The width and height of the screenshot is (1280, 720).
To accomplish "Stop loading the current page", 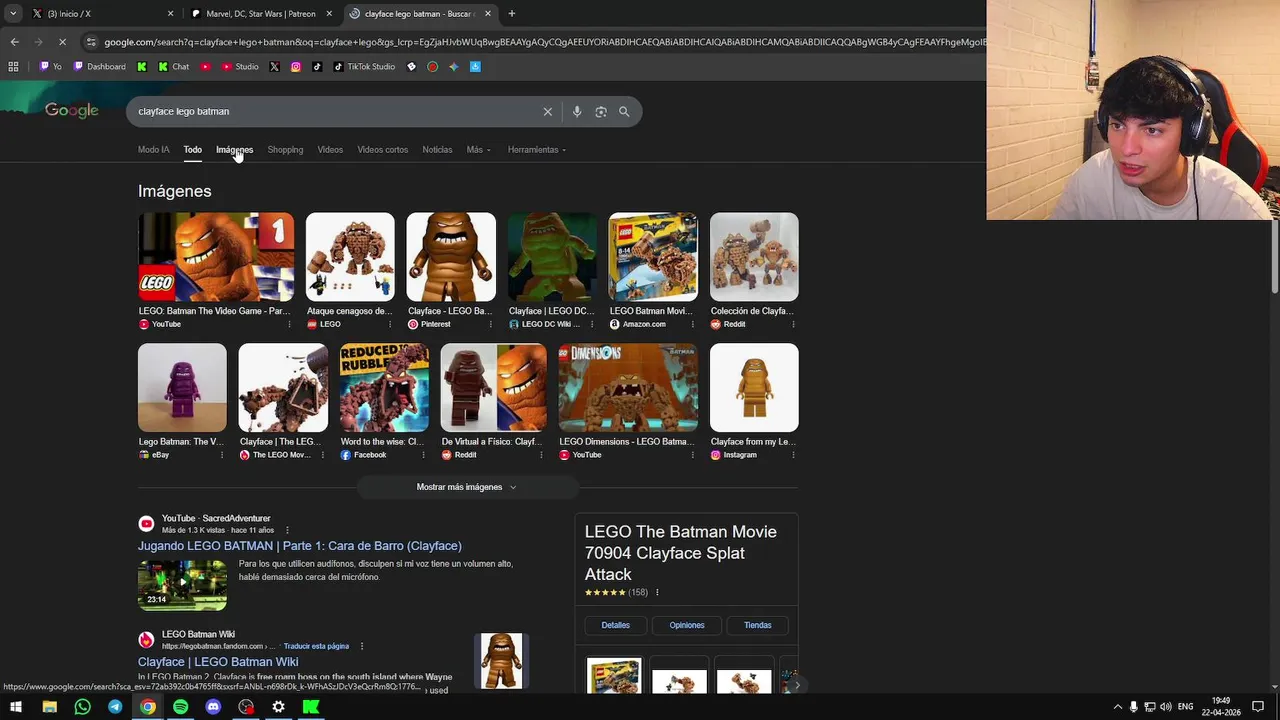I will 62,42.
